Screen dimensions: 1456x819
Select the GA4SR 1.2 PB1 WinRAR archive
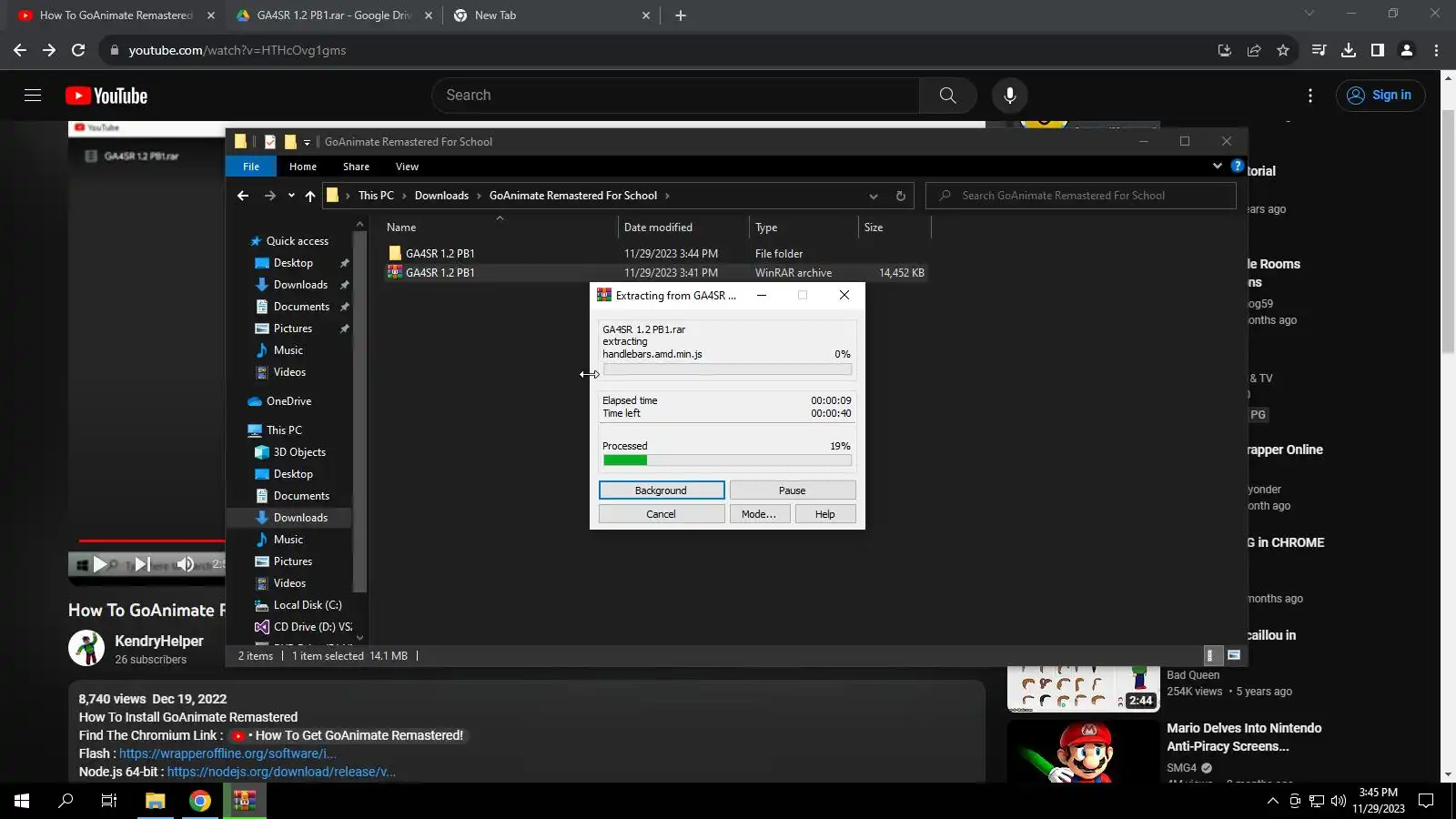[x=655, y=273]
